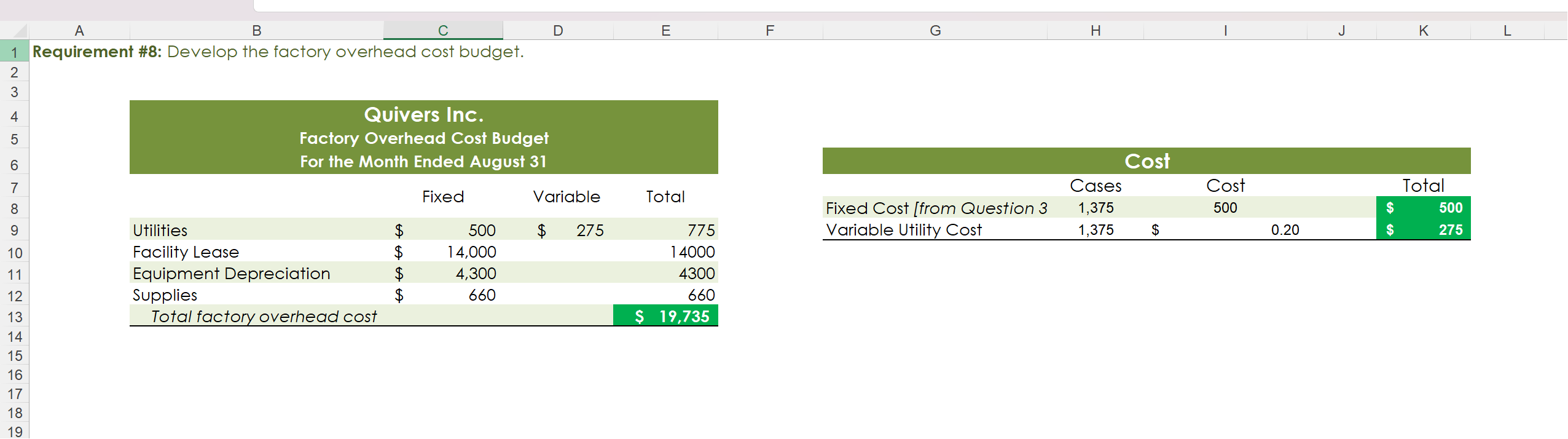Viewport: 1568px width, 439px height.
Task: Click the Equipment Depreciation label
Action: tap(232, 274)
